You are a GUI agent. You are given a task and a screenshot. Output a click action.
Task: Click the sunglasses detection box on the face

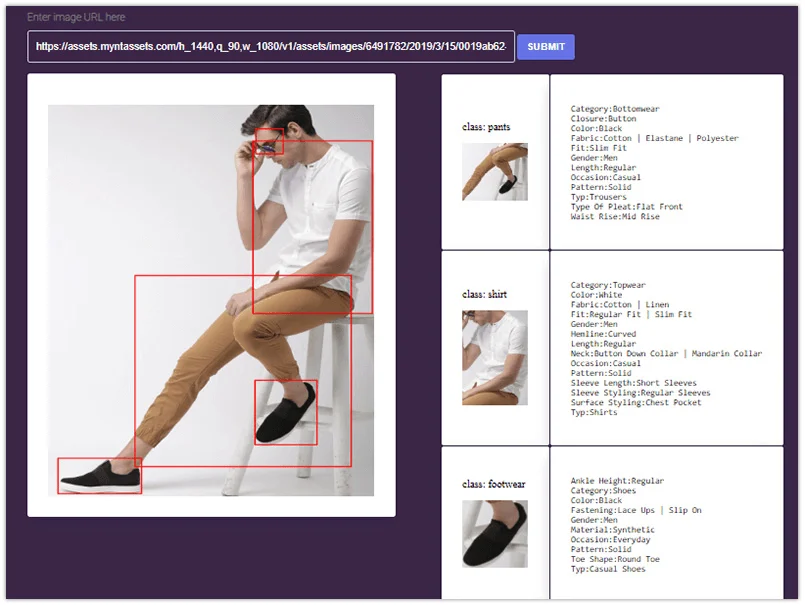268,142
